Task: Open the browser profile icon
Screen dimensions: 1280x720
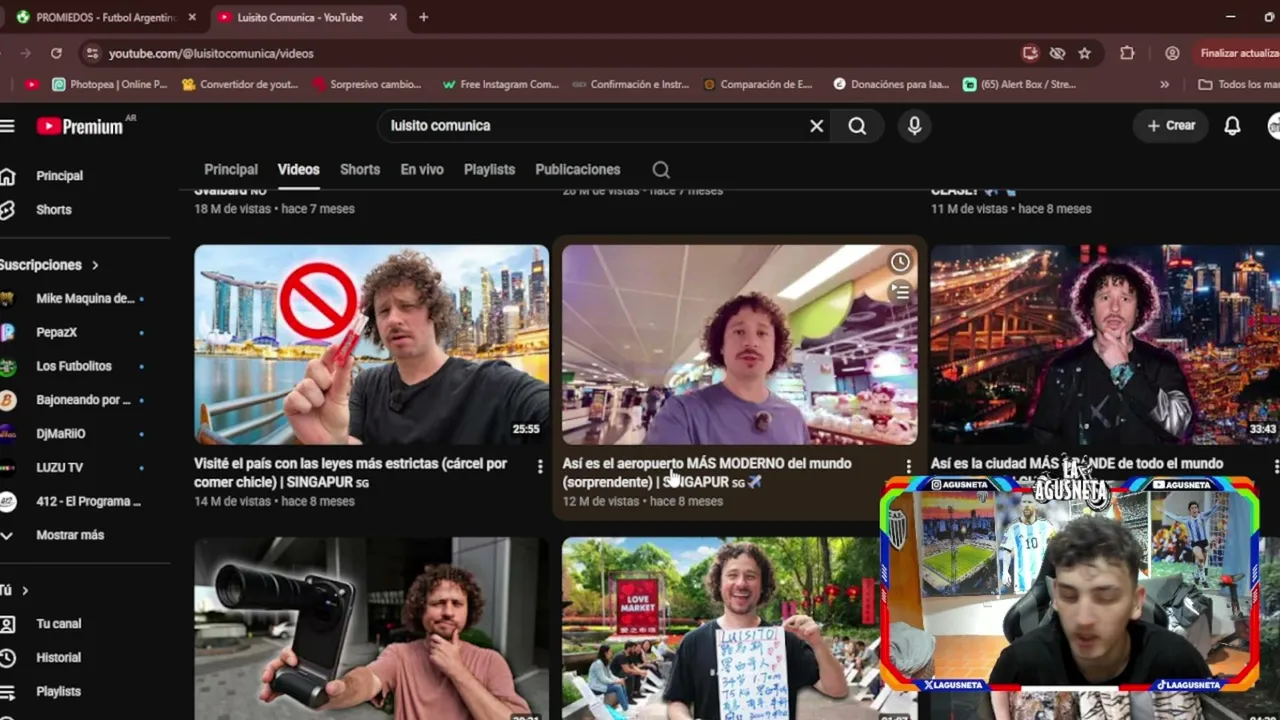Action: pyautogui.click(x=1172, y=53)
